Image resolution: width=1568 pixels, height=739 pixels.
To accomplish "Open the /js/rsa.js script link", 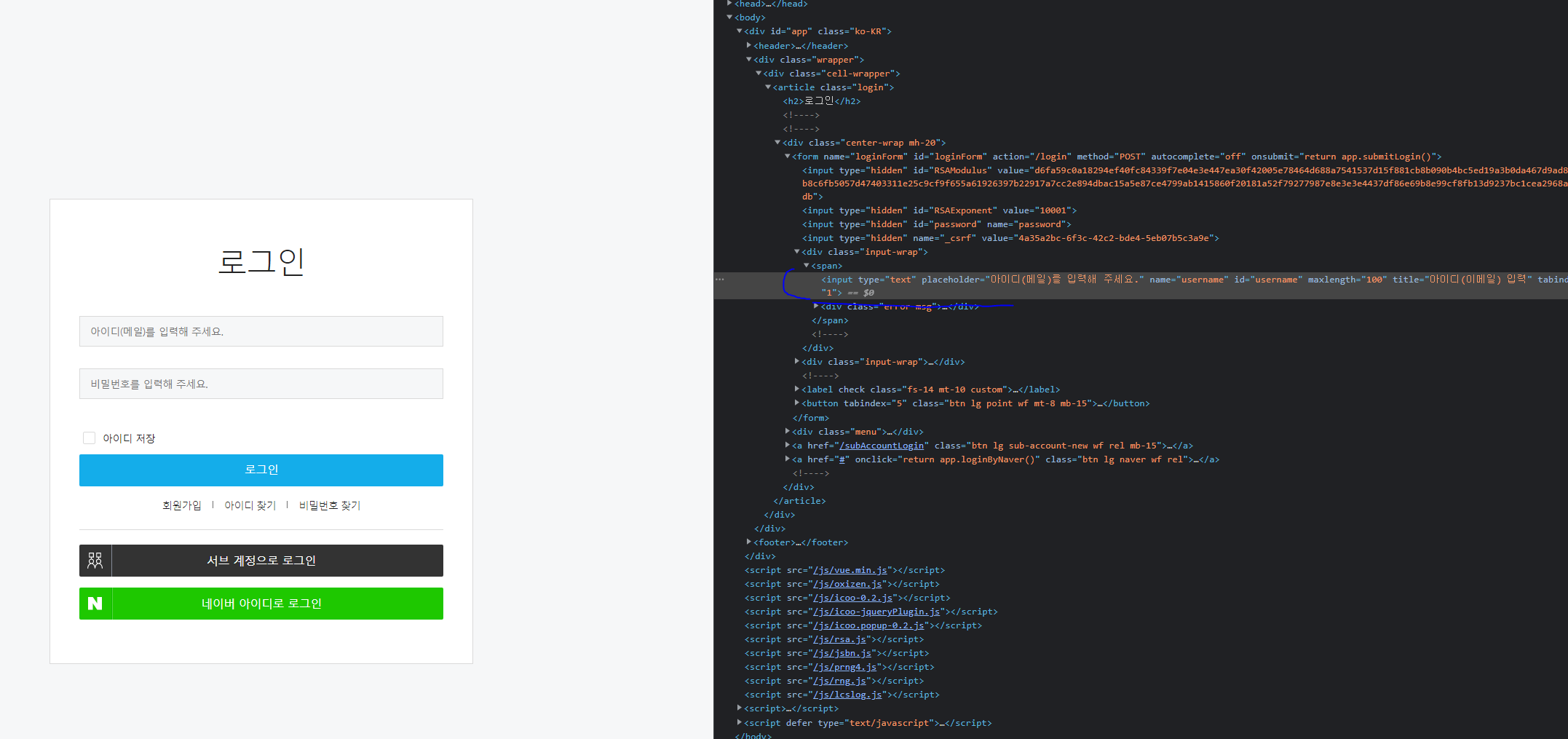I will tap(840, 639).
